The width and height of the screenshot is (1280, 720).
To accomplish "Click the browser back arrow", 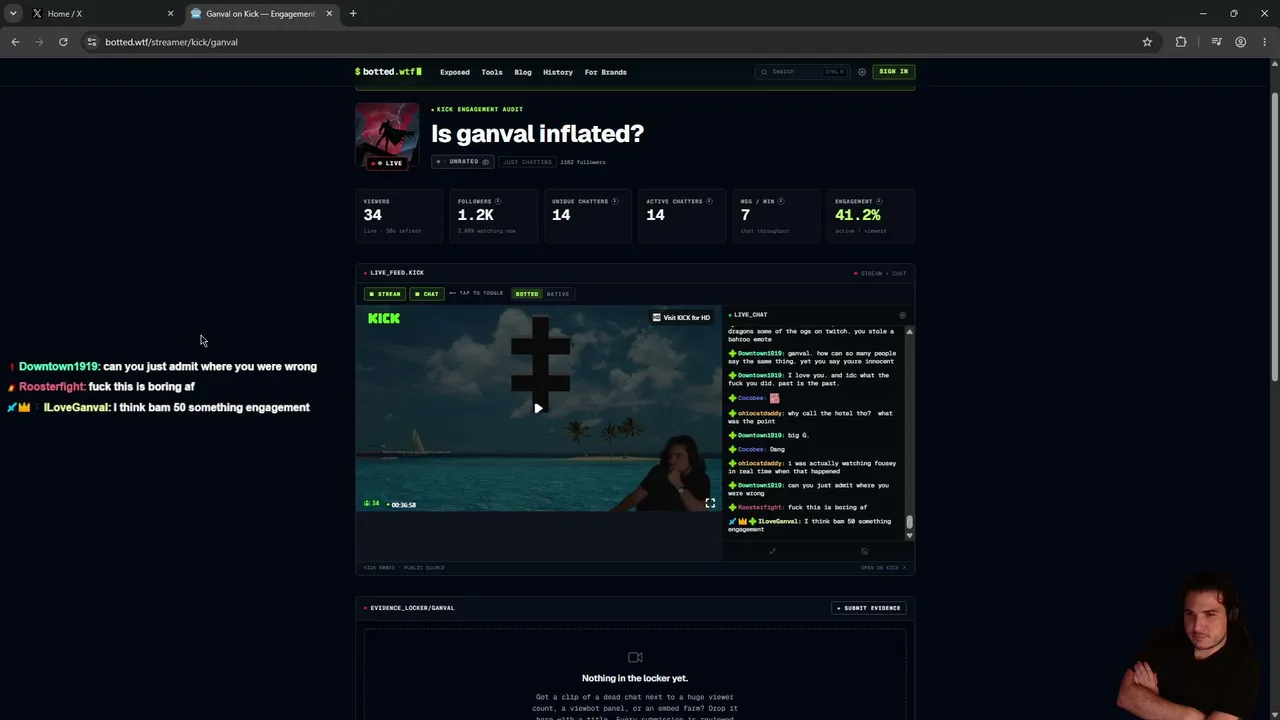I will 15,42.
